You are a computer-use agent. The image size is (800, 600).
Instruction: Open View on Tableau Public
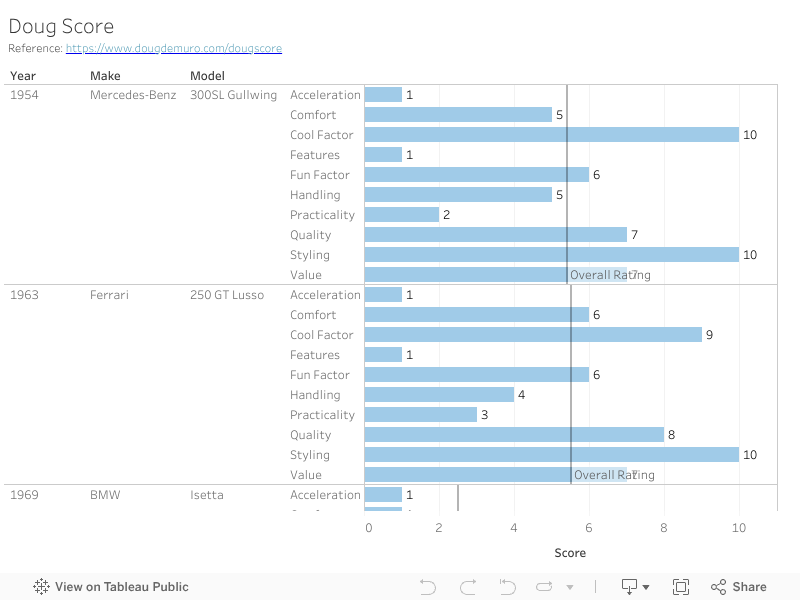pyautogui.click(x=111, y=587)
